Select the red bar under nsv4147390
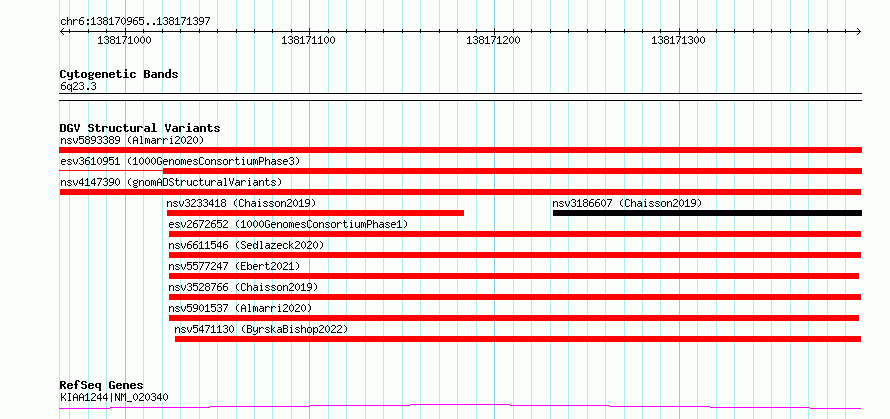Screen dimensions: 890x419 tap(460, 192)
